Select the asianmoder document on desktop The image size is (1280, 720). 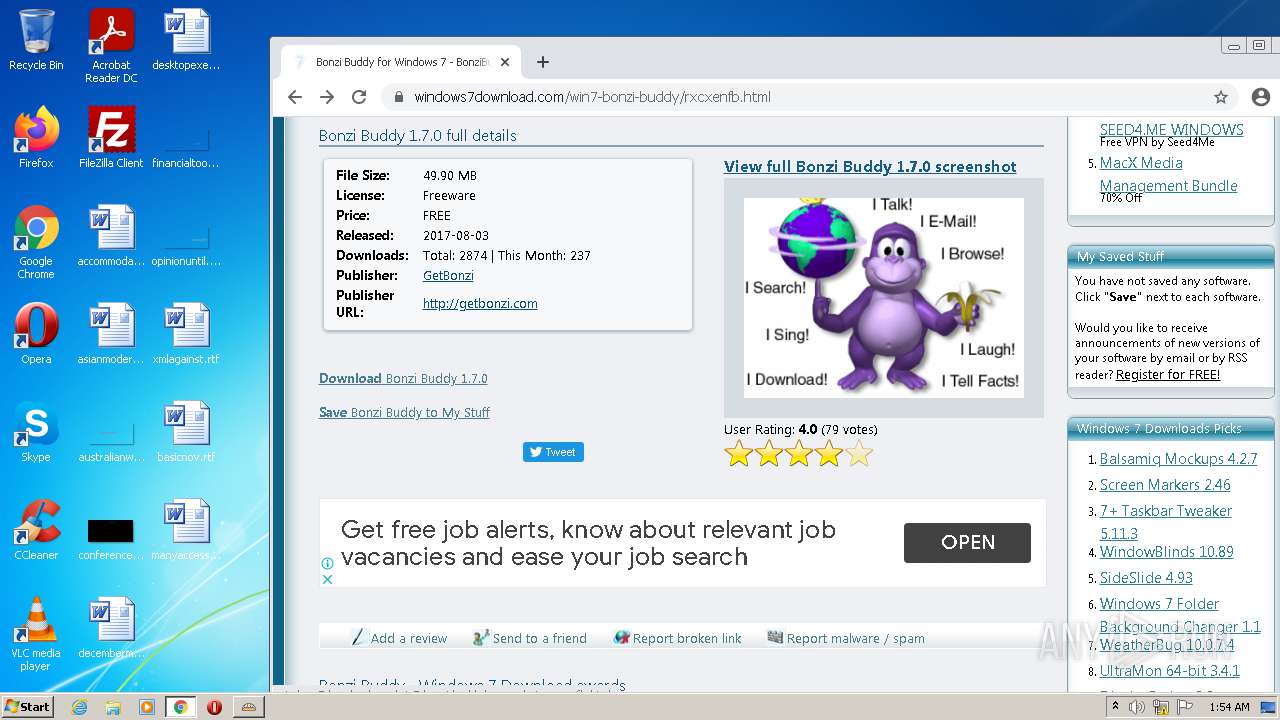pyautogui.click(x=111, y=334)
